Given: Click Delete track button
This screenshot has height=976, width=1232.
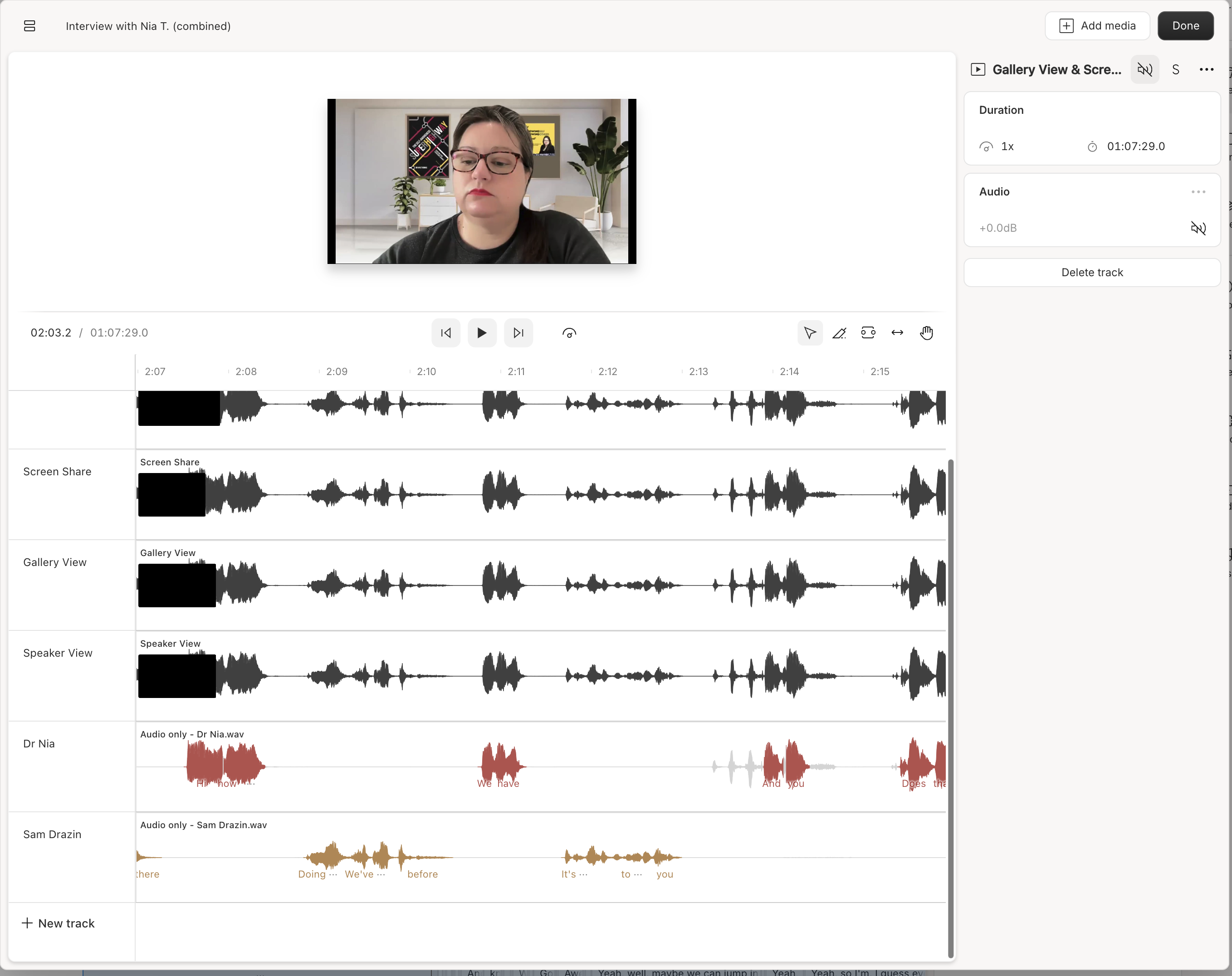Looking at the screenshot, I should [1092, 273].
